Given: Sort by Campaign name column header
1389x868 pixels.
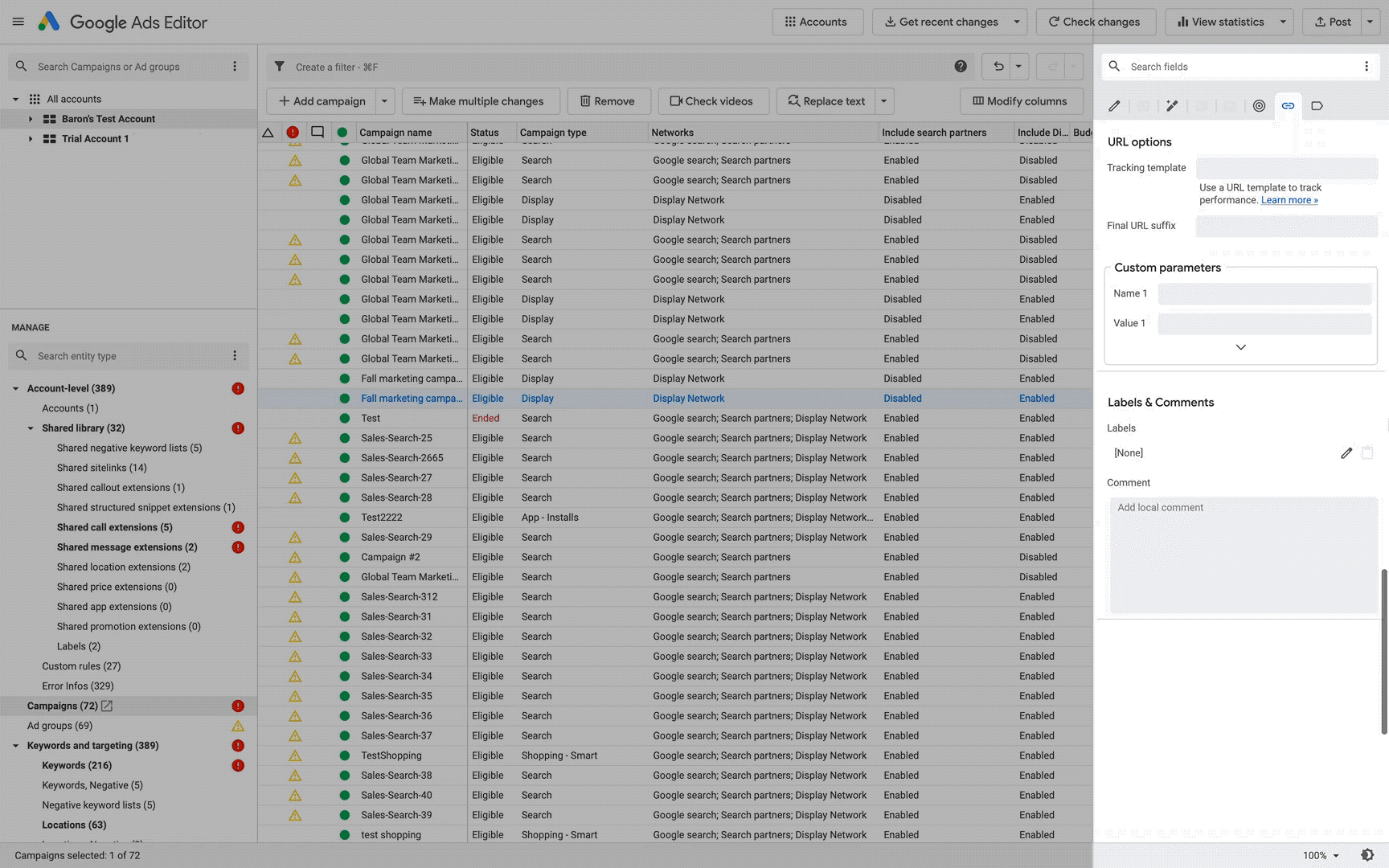Looking at the screenshot, I should (x=395, y=133).
